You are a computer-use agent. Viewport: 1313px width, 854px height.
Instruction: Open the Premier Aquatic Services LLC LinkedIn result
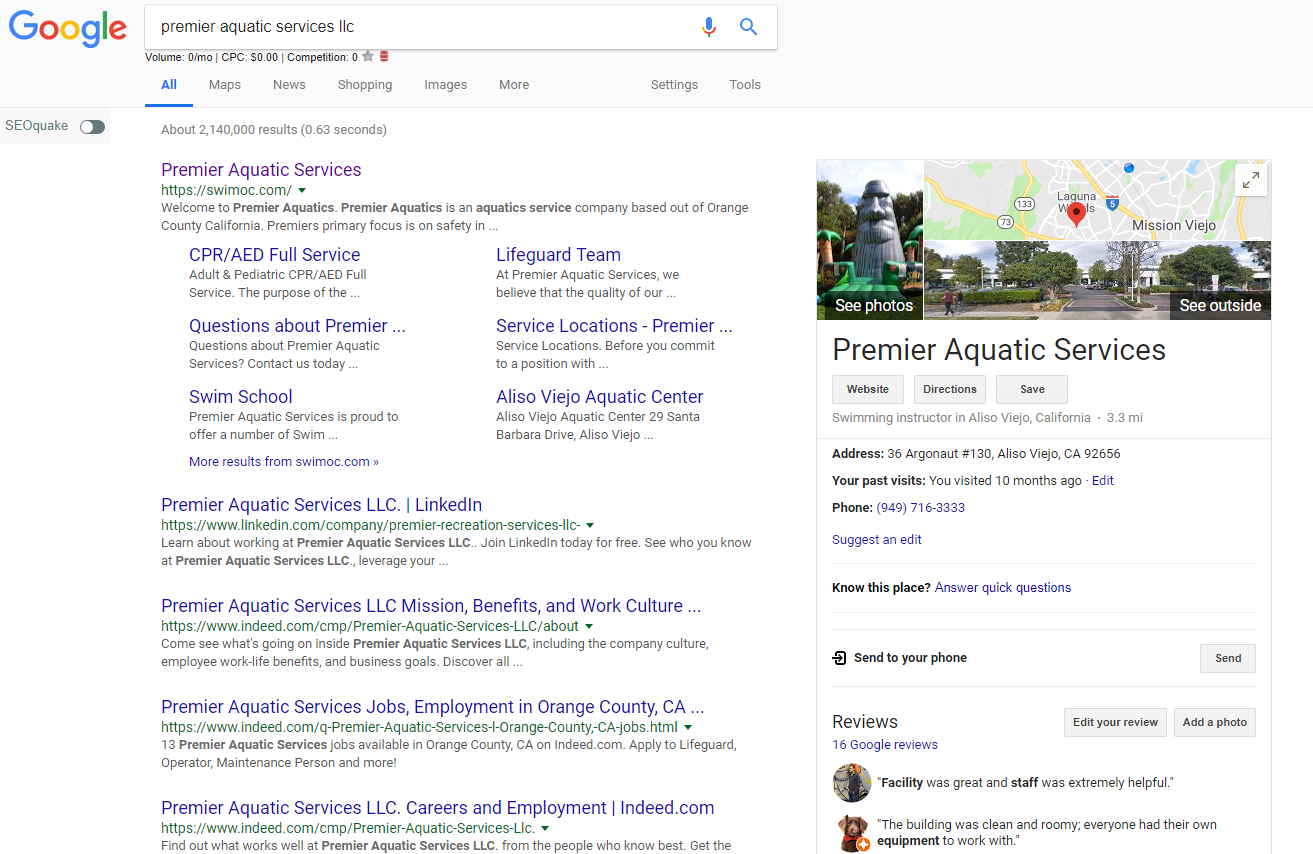[322, 505]
